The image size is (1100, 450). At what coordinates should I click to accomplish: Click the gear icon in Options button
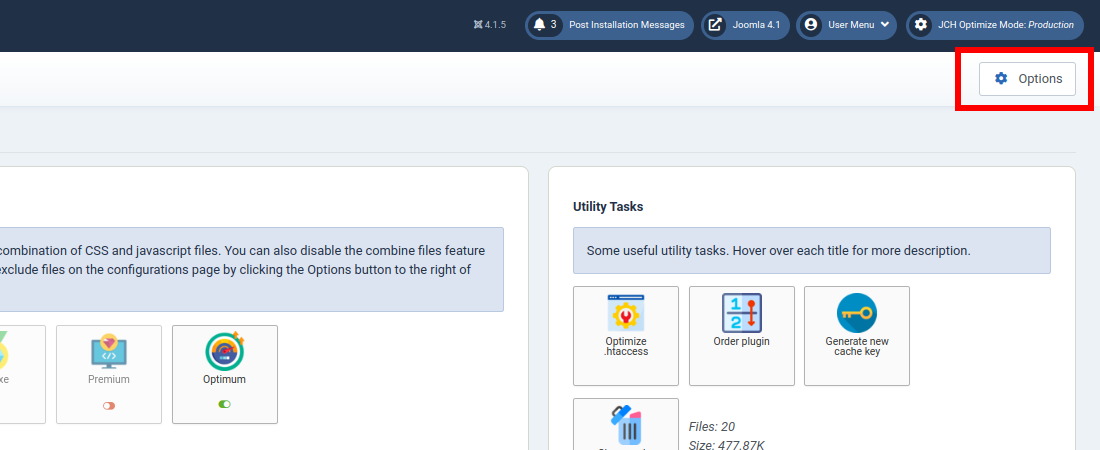pos(1001,79)
